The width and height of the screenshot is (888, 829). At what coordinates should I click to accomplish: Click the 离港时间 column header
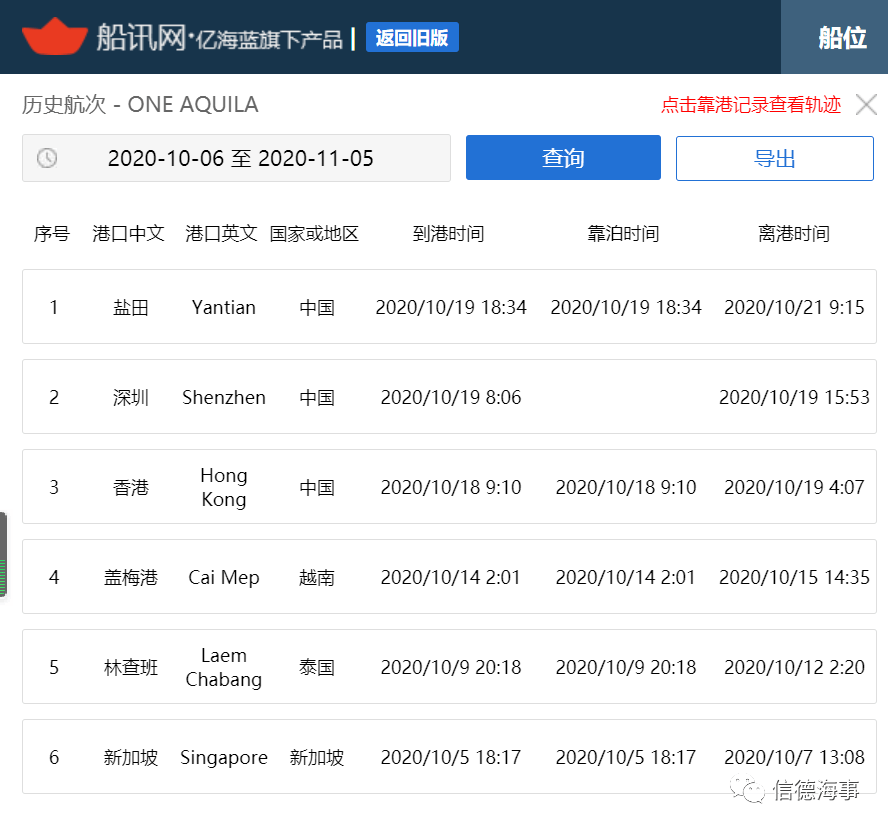point(794,233)
